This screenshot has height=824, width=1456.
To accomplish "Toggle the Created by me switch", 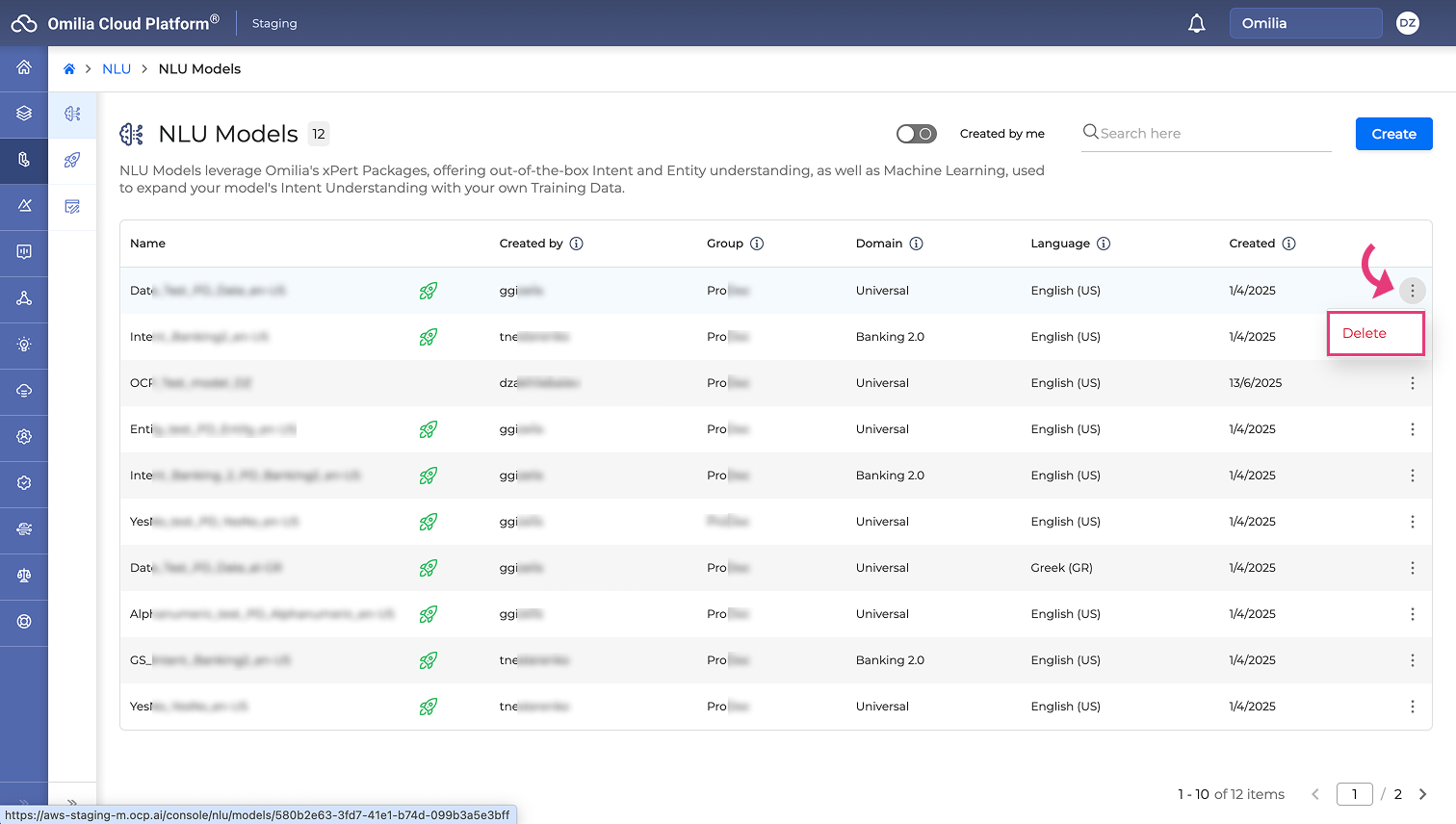I will point(916,134).
